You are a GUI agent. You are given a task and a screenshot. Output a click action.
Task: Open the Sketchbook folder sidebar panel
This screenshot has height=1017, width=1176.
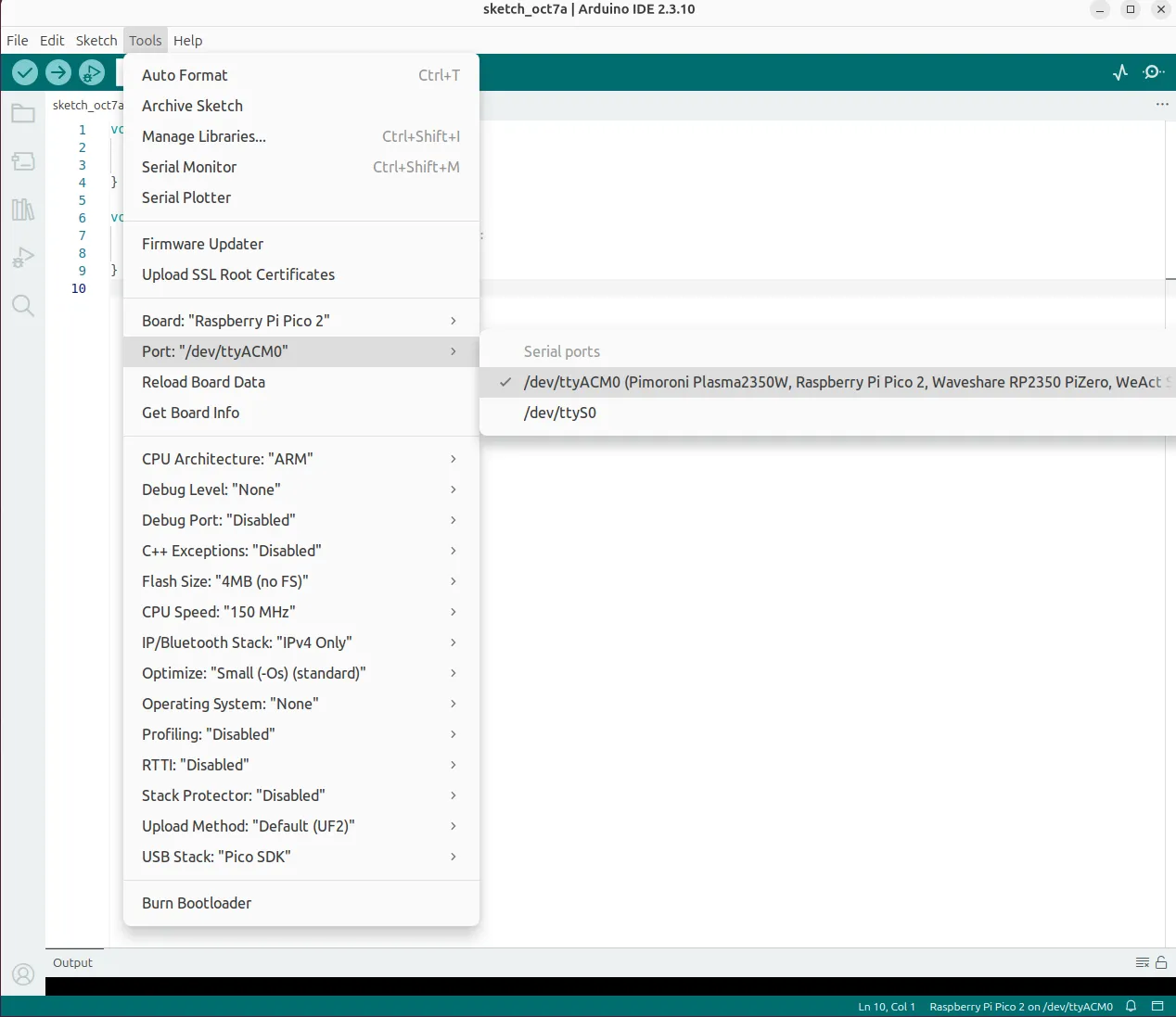click(23, 114)
